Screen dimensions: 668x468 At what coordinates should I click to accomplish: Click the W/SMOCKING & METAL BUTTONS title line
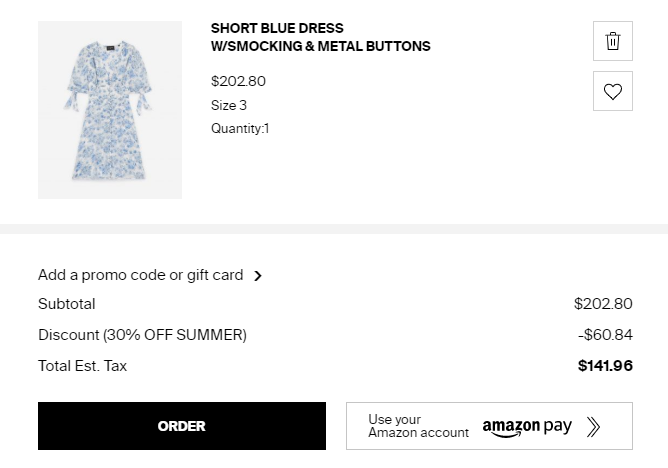coord(320,46)
